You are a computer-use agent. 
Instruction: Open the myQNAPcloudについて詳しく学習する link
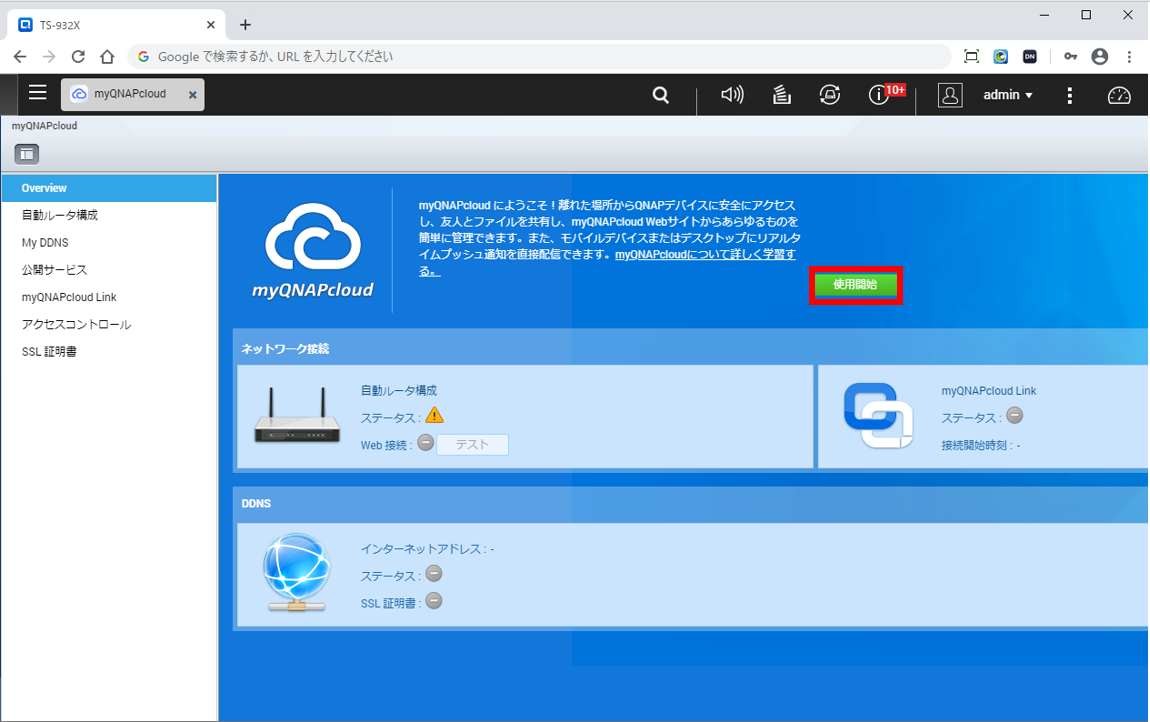705,255
